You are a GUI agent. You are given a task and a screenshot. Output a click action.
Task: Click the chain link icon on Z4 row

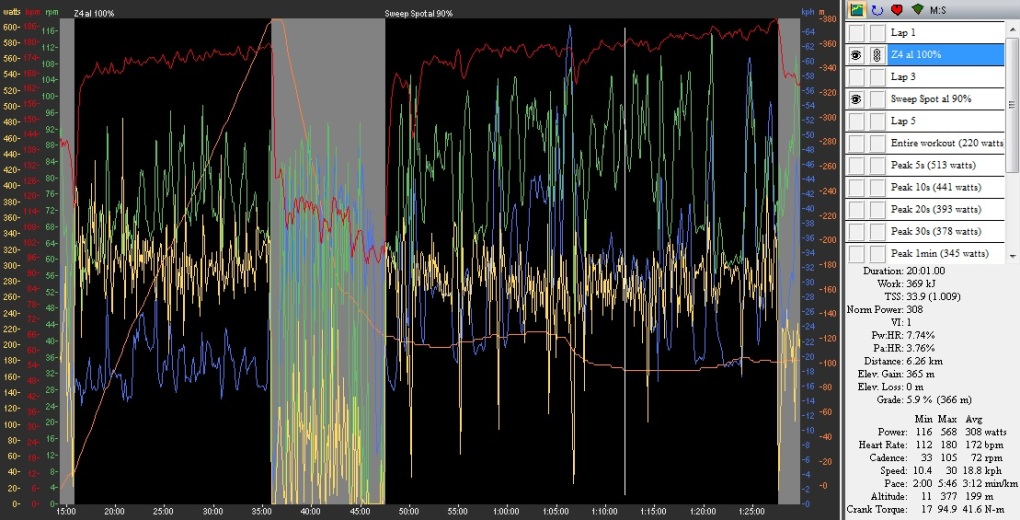tap(876, 55)
